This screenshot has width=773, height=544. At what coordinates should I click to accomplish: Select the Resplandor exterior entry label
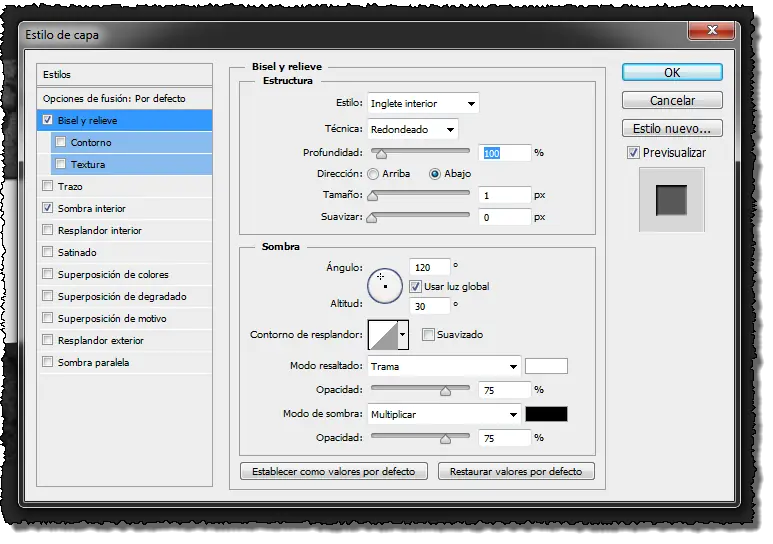click(101, 340)
